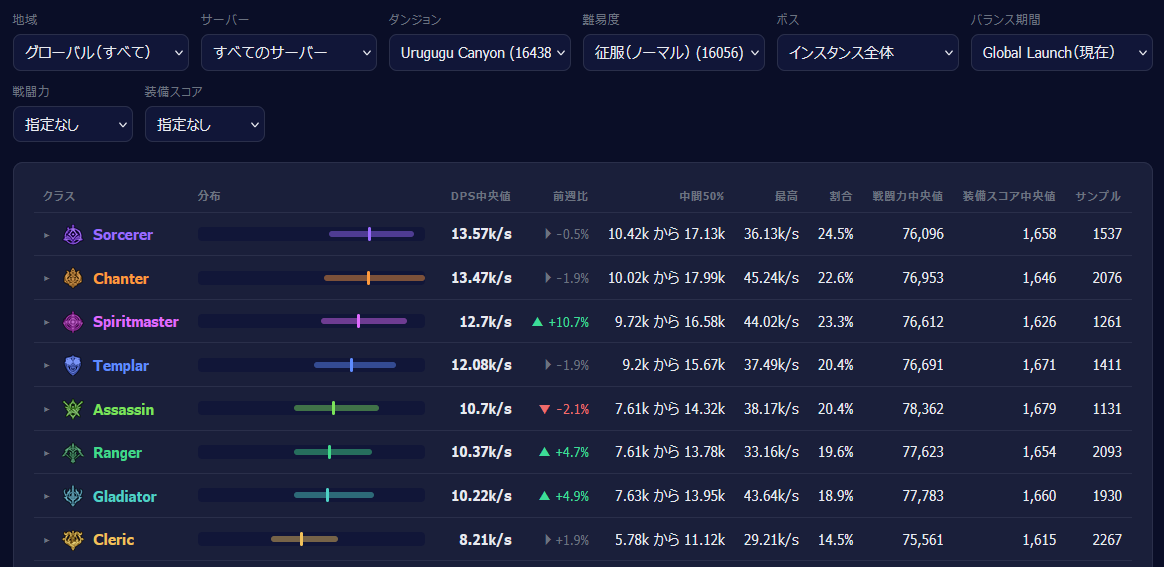The width and height of the screenshot is (1164, 567).
Task: Open the バランス期間 Global Launch dropdown
Action: tap(1062, 53)
